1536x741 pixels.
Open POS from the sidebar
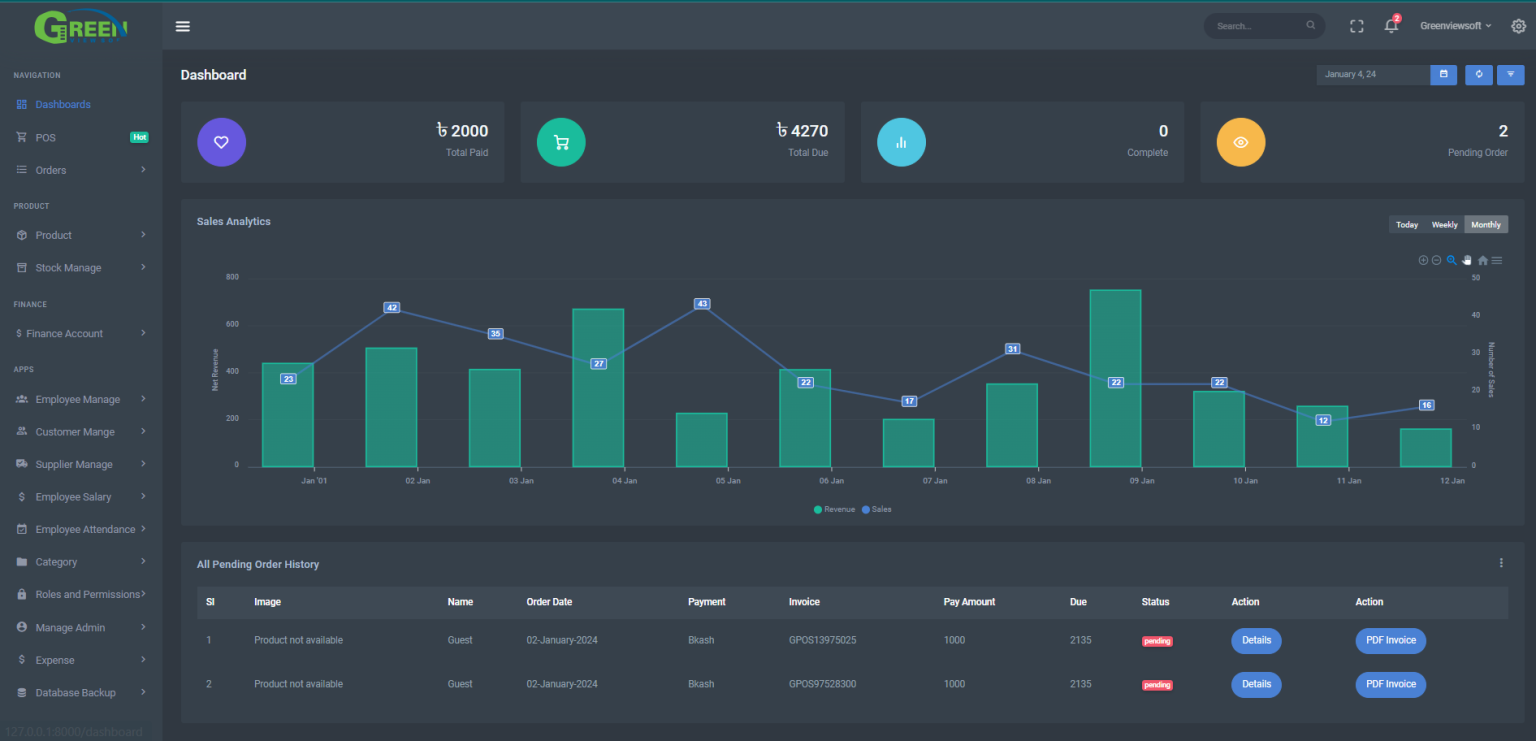(x=46, y=138)
